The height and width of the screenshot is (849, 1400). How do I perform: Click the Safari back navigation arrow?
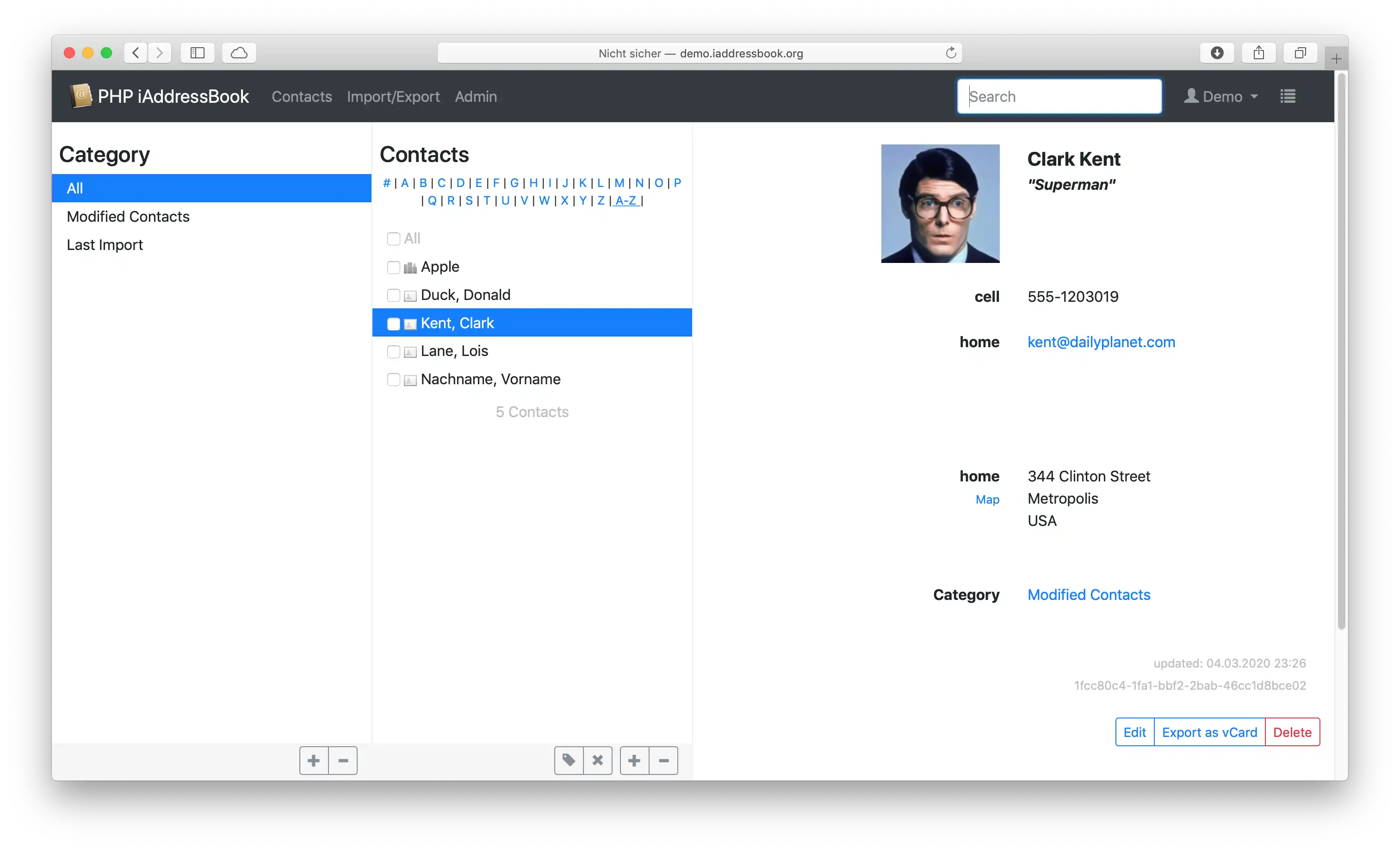click(136, 53)
